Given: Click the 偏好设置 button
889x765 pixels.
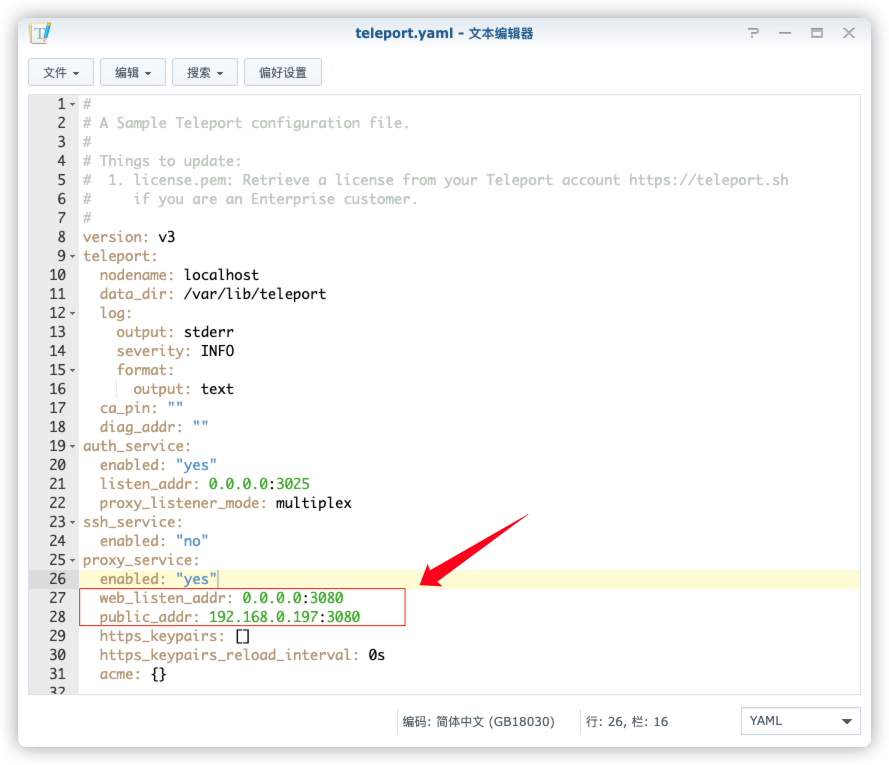Looking at the screenshot, I should (283, 72).
